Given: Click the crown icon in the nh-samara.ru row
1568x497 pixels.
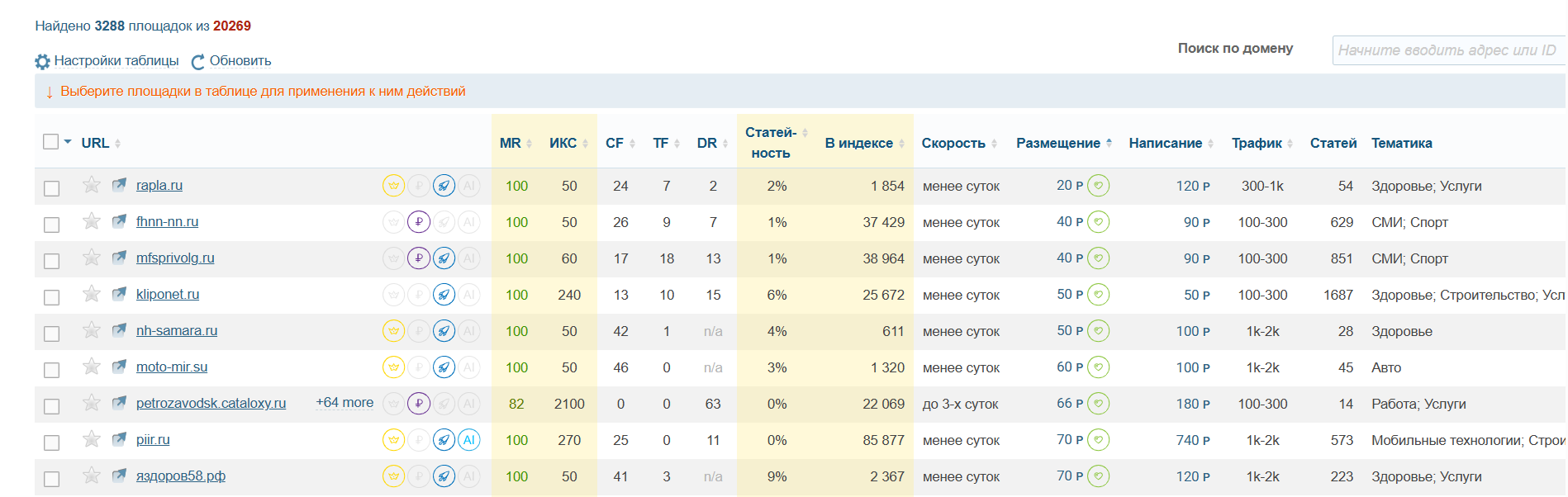Looking at the screenshot, I should [x=394, y=331].
